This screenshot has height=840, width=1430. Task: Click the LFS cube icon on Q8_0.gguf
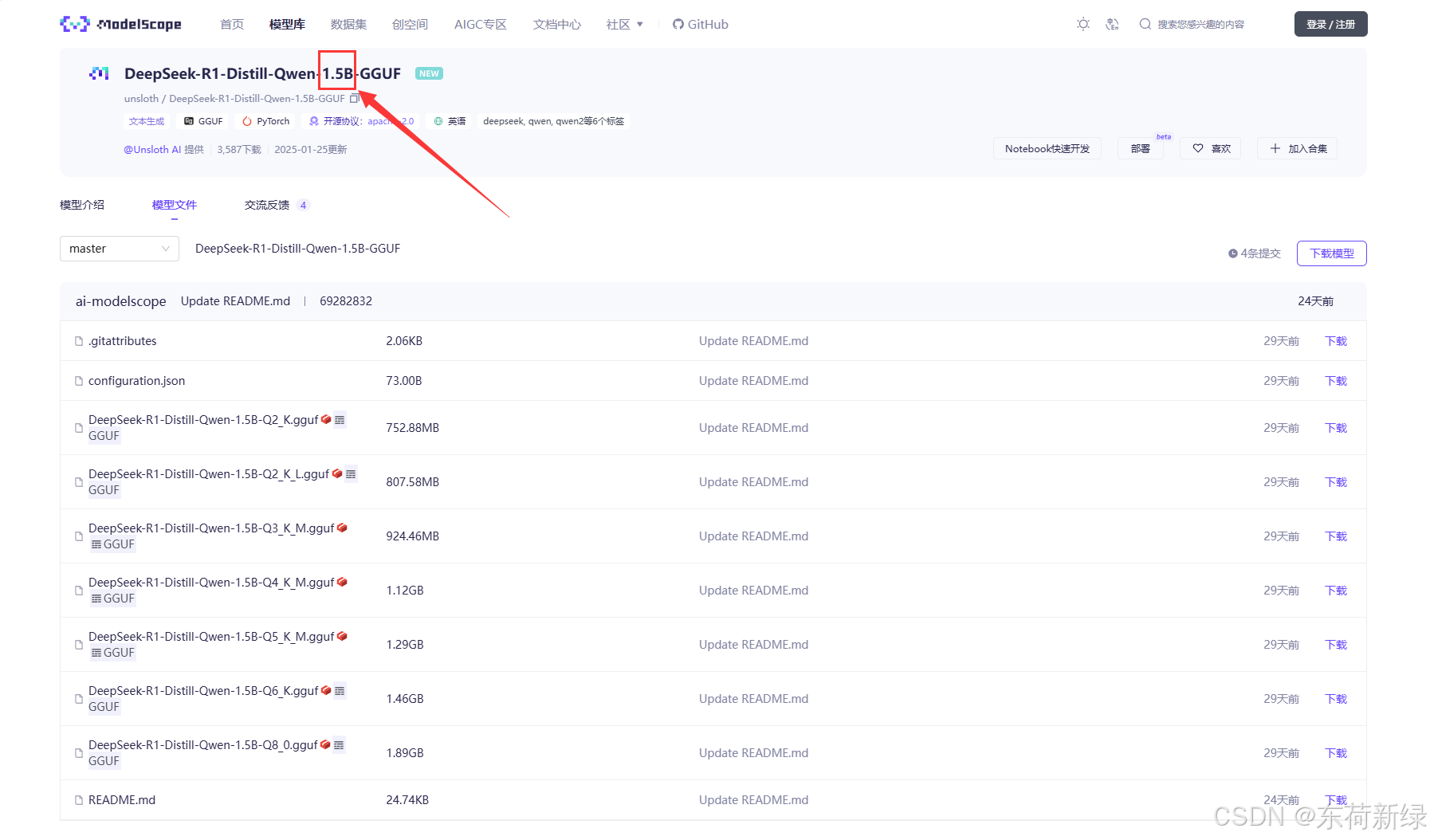coord(325,744)
